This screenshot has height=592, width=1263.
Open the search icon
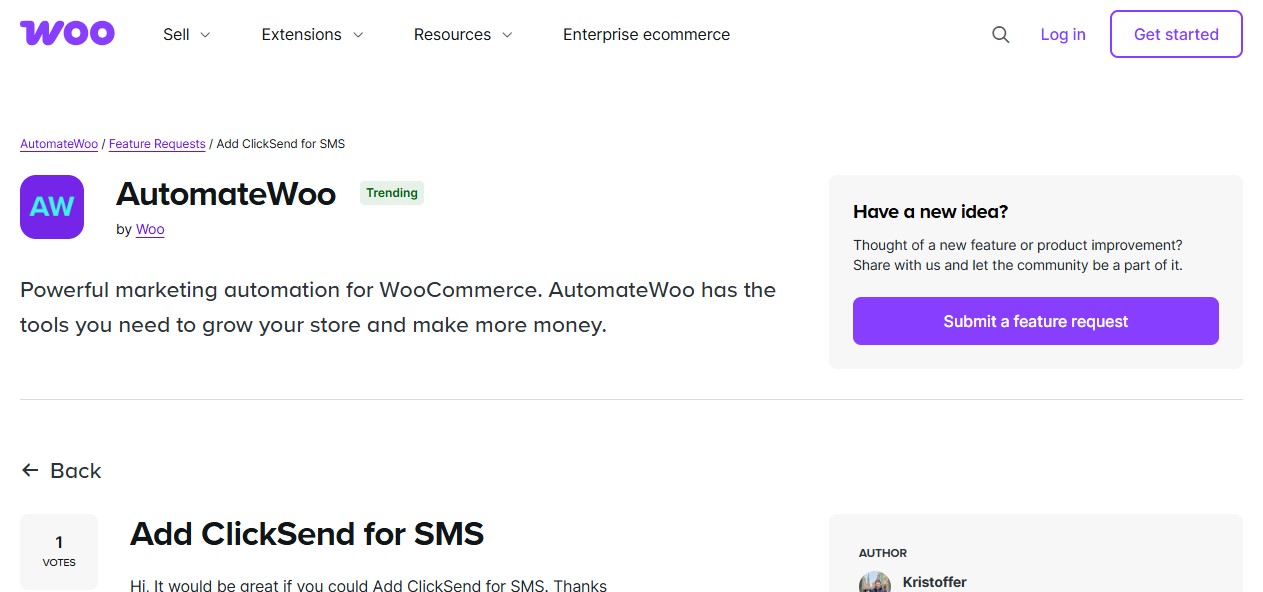point(1000,34)
